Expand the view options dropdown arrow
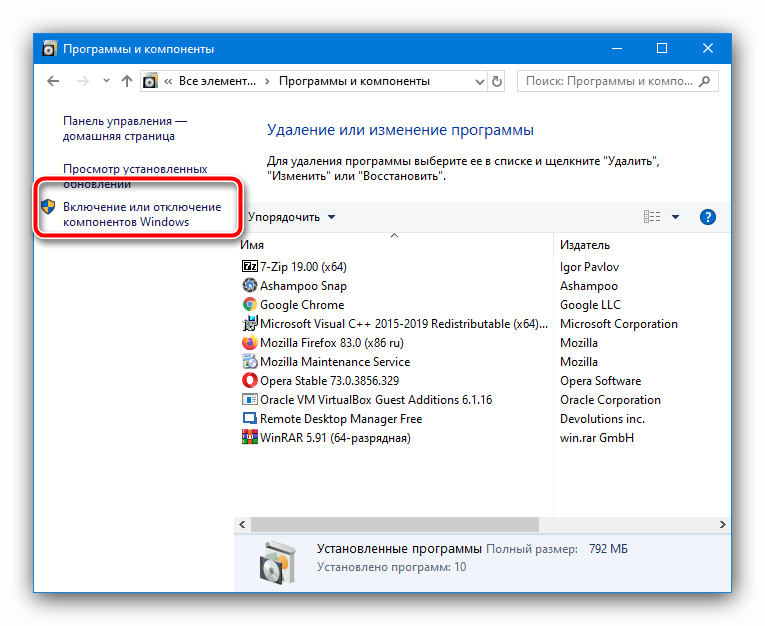Image resolution: width=765 pixels, height=626 pixels. point(675,217)
